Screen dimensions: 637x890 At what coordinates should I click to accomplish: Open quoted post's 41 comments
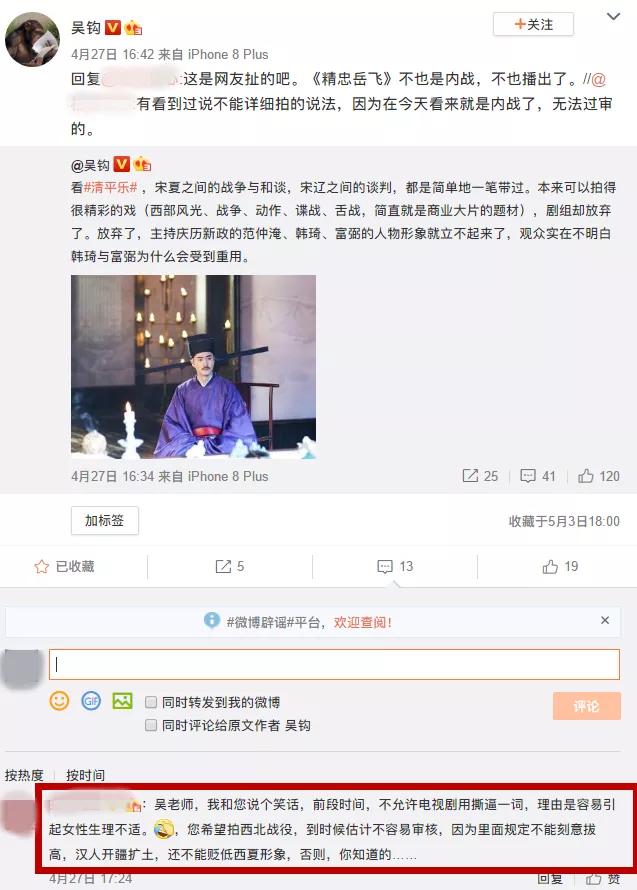538,476
